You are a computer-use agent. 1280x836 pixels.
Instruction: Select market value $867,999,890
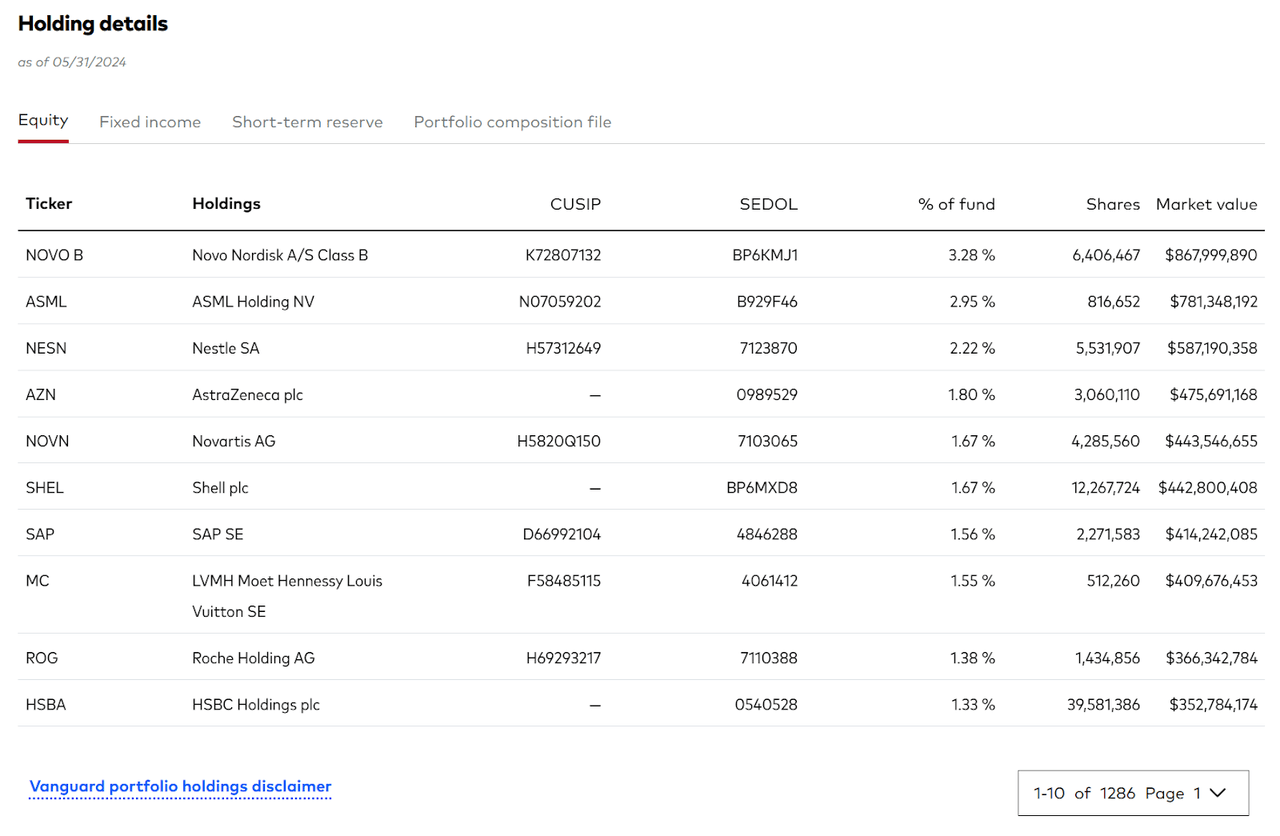point(1211,255)
